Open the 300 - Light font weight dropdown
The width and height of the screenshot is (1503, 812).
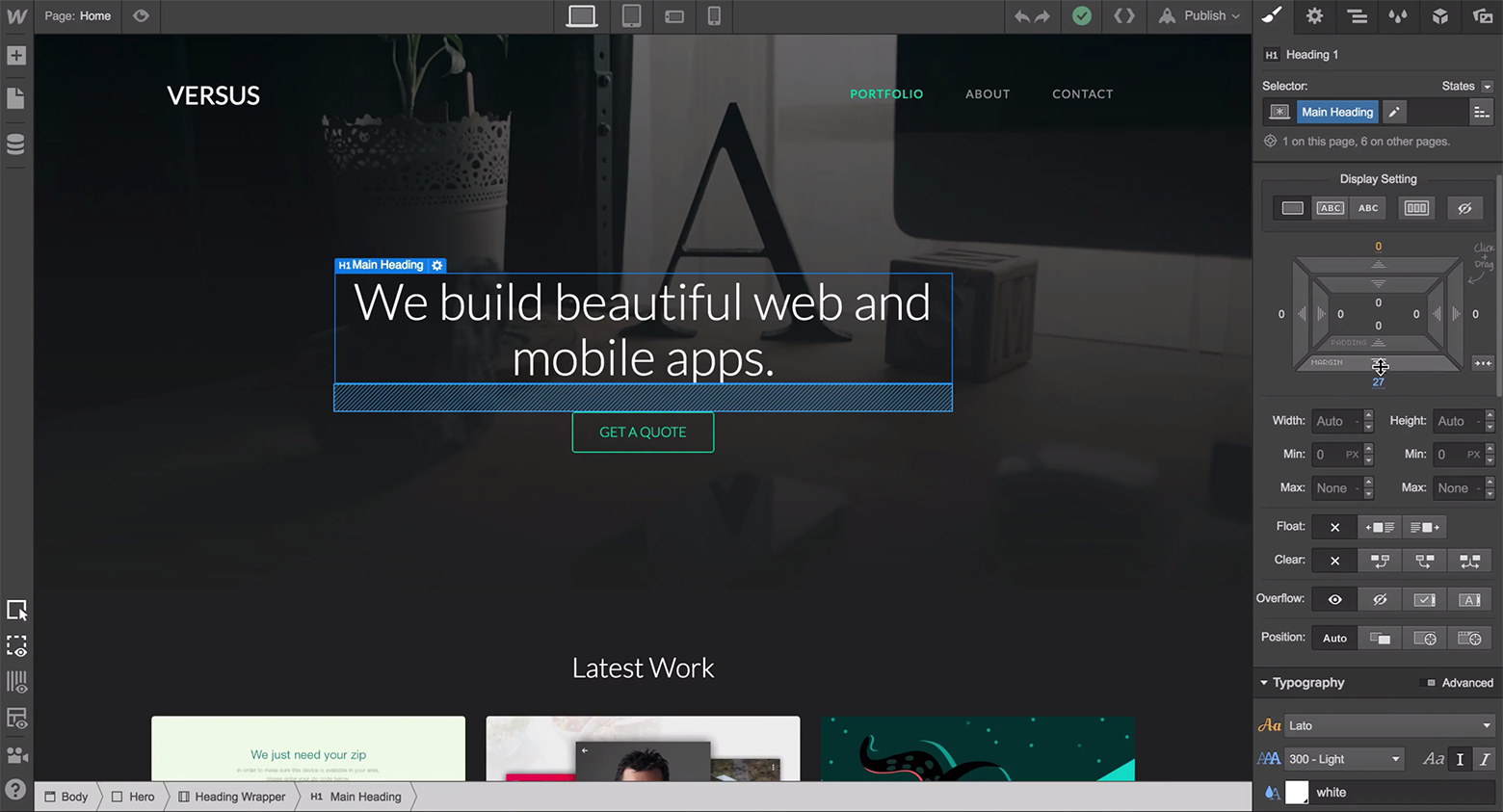(1343, 759)
